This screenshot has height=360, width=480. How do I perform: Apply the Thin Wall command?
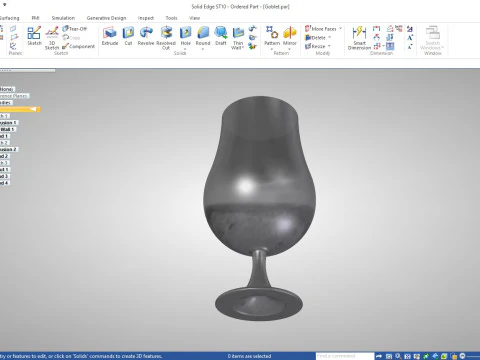[238, 38]
